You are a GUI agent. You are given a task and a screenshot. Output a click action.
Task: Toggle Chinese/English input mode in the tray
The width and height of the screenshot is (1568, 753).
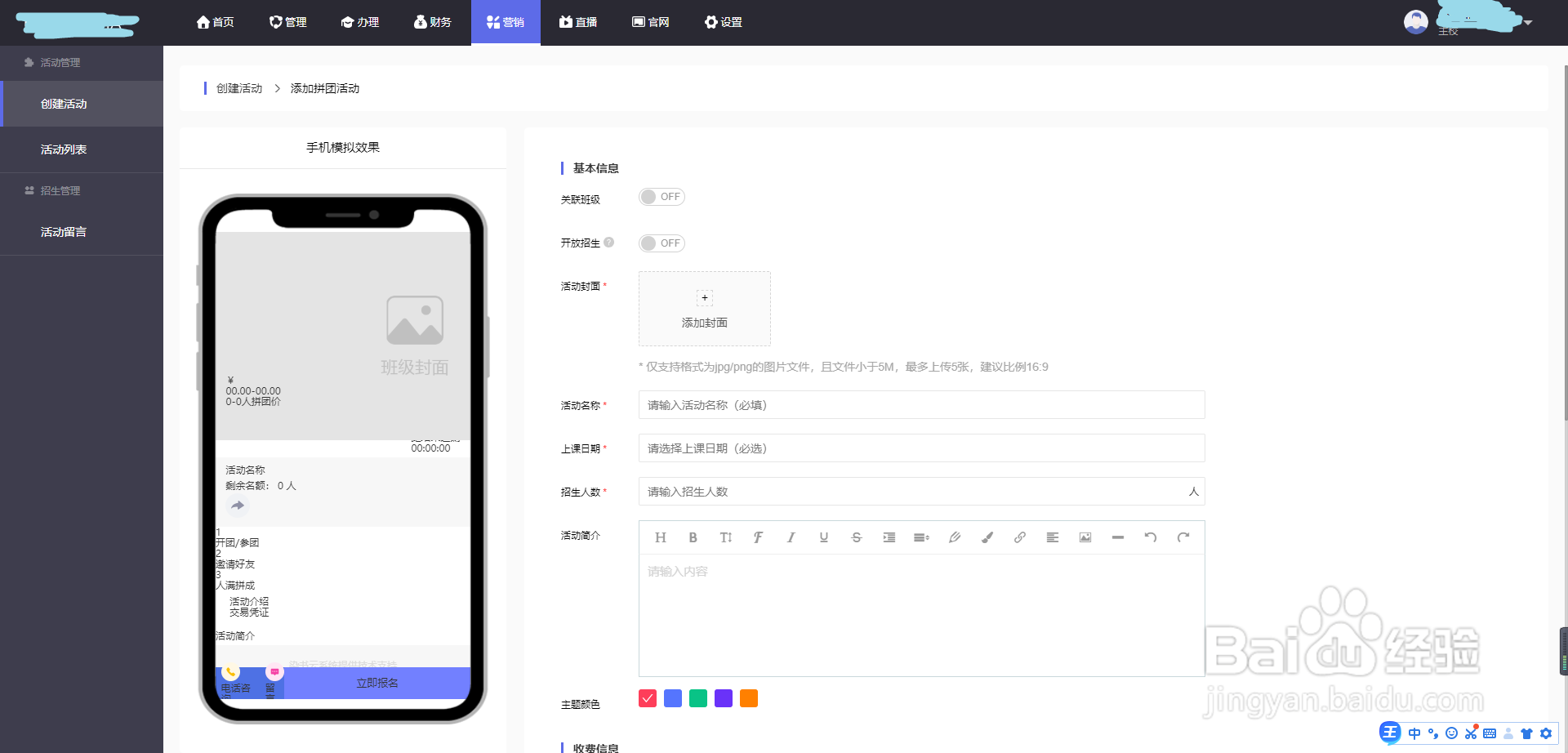1414,733
